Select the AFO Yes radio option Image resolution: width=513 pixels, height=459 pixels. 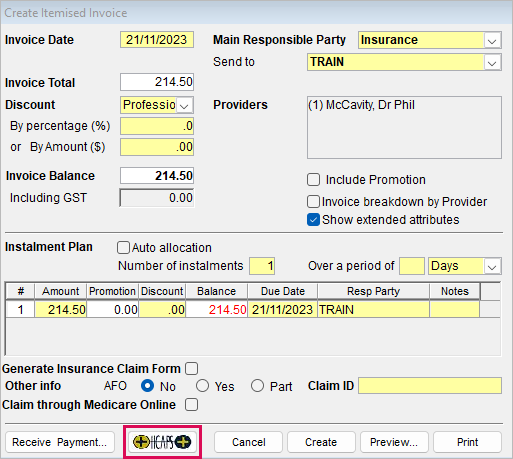pos(202,386)
